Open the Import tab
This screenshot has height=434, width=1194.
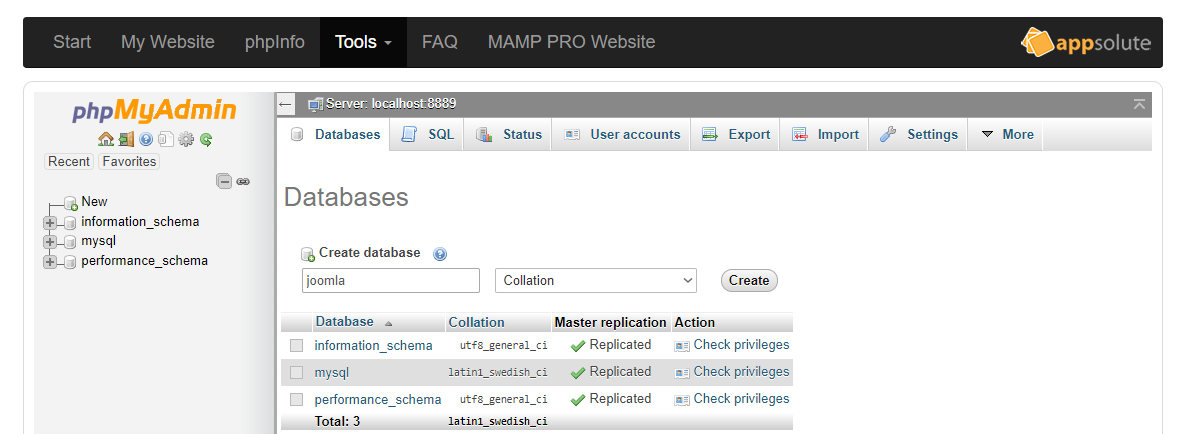pyautogui.click(x=824, y=134)
